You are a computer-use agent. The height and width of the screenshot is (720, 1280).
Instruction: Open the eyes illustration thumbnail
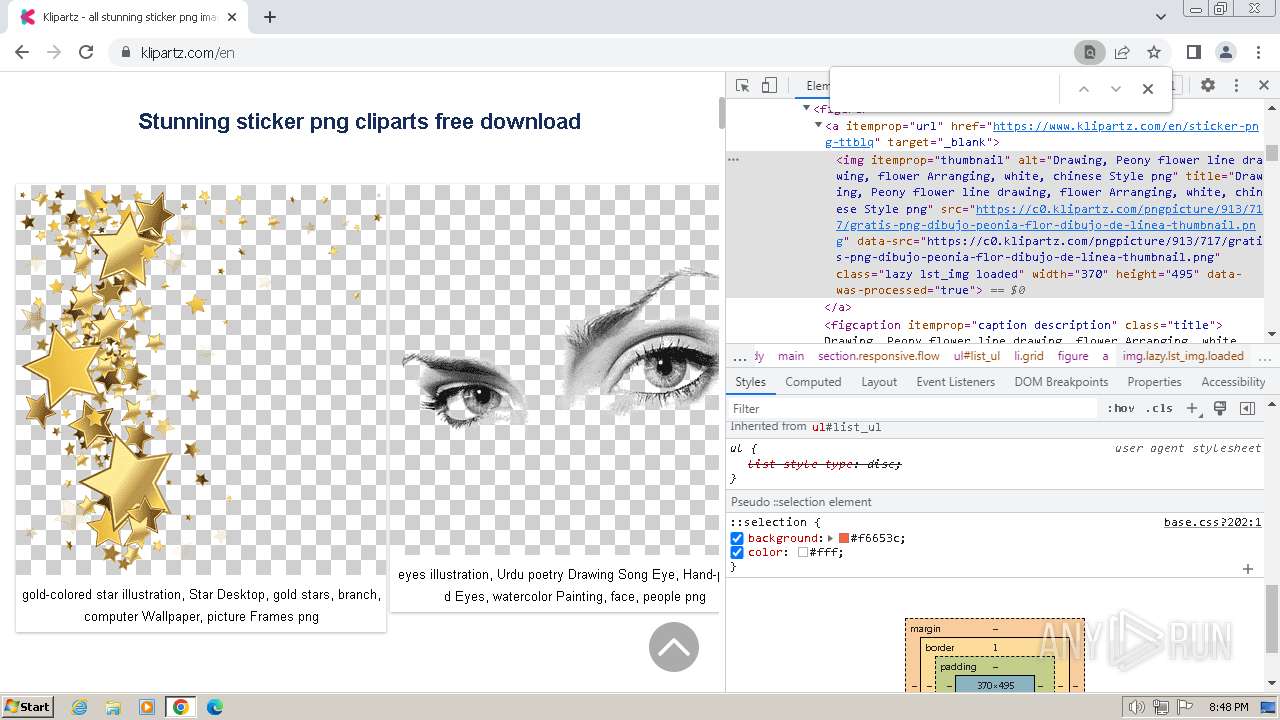pyautogui.click(x=554, y=370)
